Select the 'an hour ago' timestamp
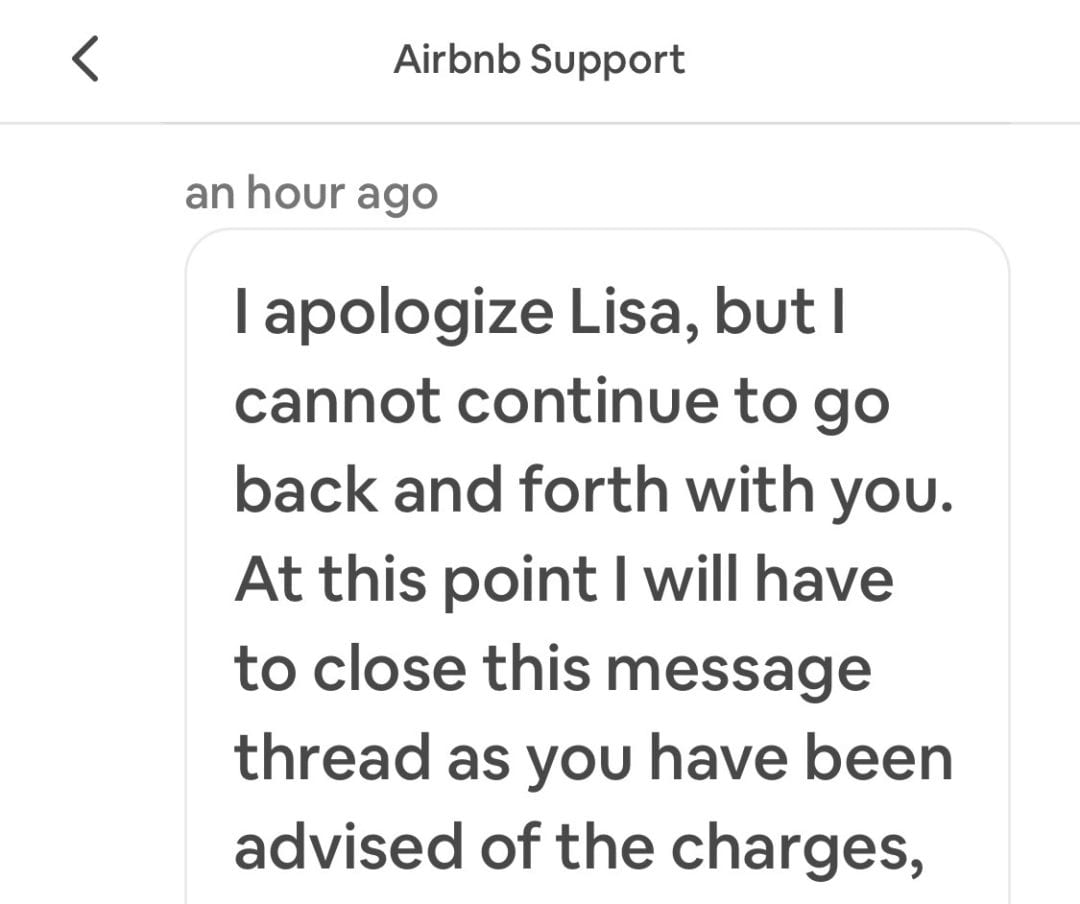 point(311,194)
